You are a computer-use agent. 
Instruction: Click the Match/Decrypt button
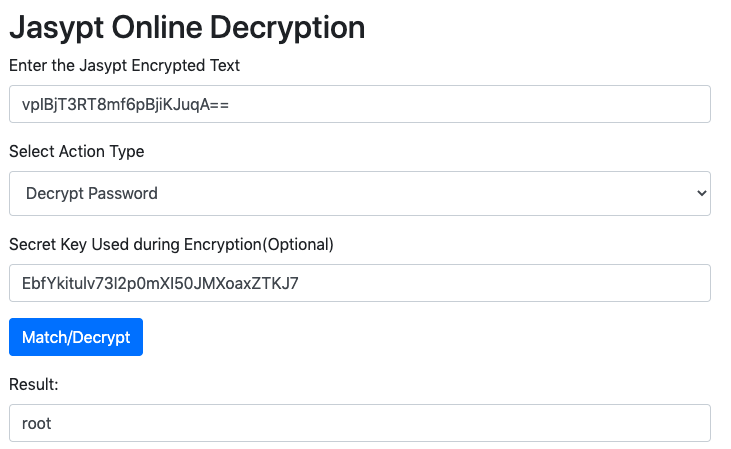76,337
